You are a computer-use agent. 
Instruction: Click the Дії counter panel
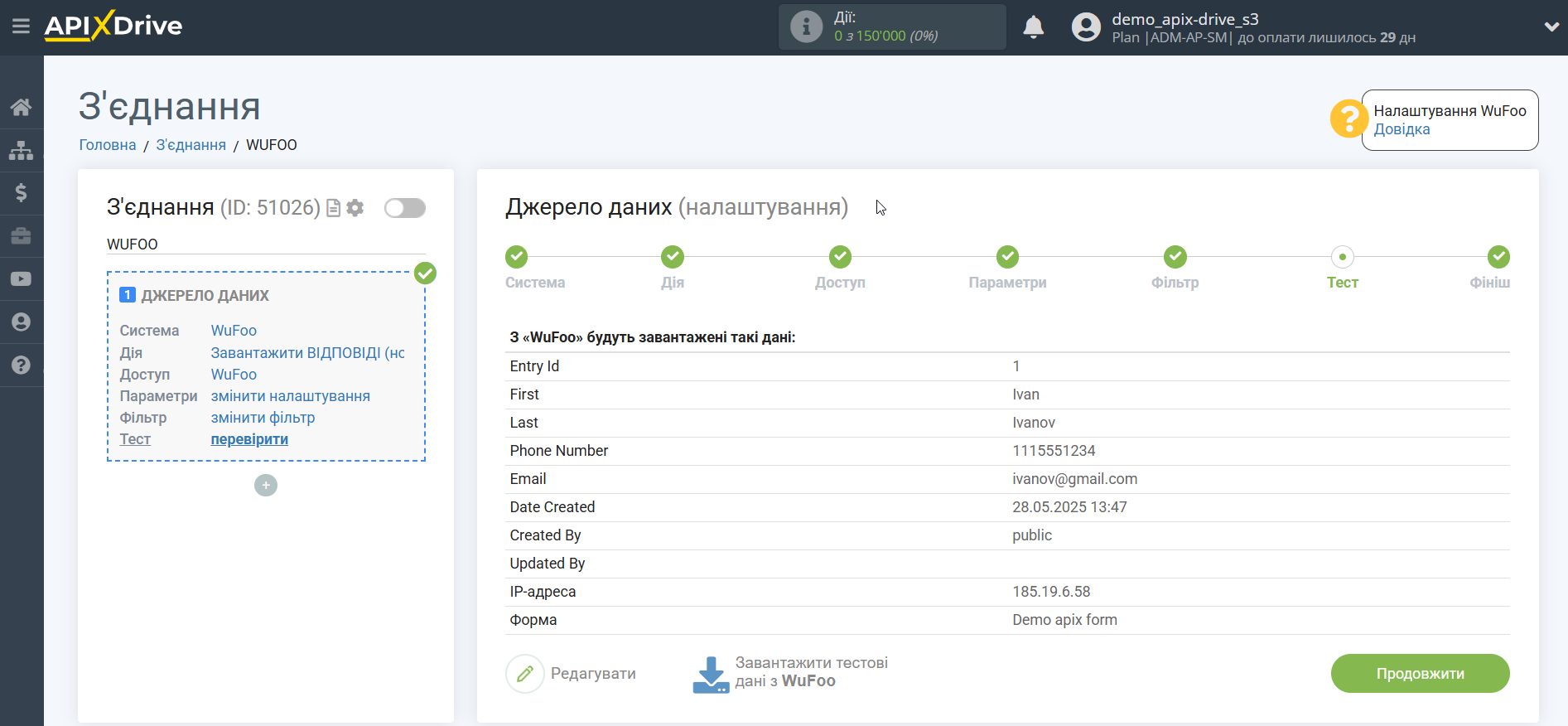(892, 27)
